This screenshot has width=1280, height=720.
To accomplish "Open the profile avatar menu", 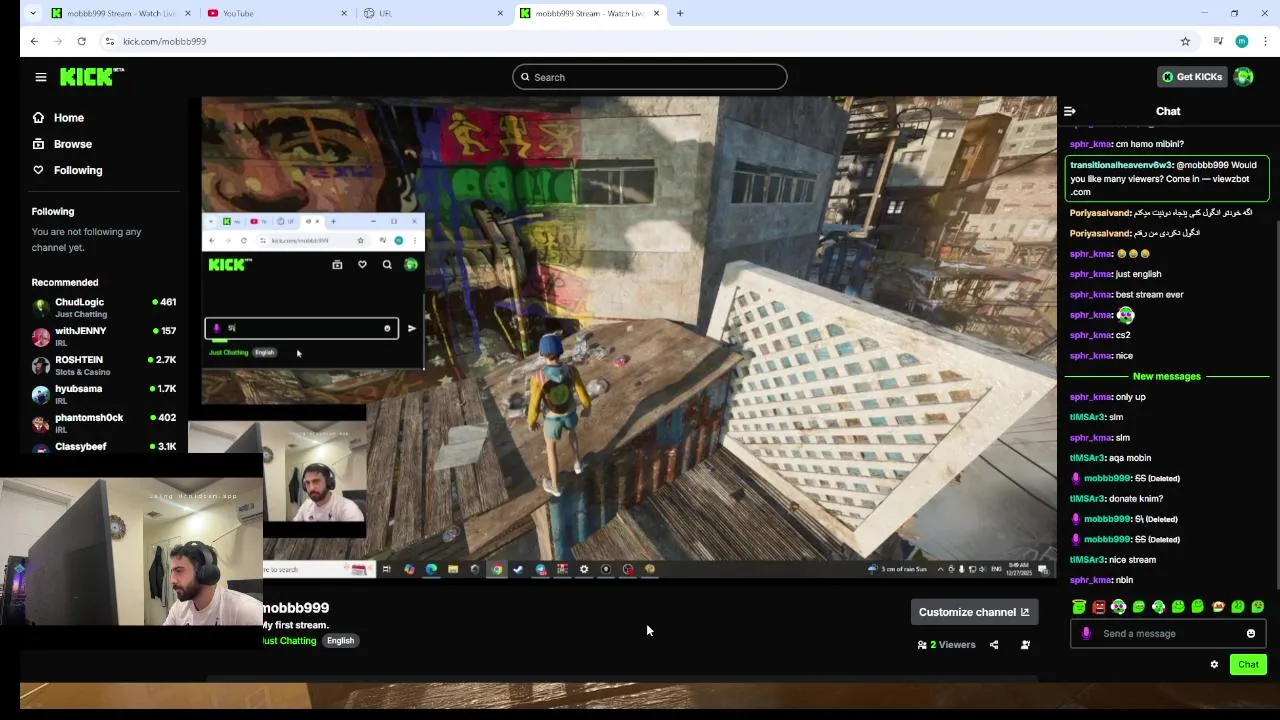I will [1244, 77].
